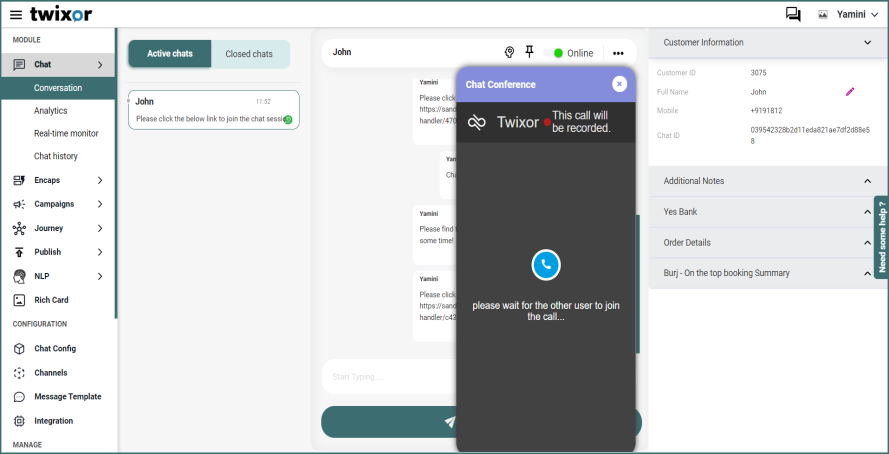Click the location pin icon in chat header
Image resolution: width=889 pixels, height=454 pixels.
pyautogui.click(x=509, y=53)
